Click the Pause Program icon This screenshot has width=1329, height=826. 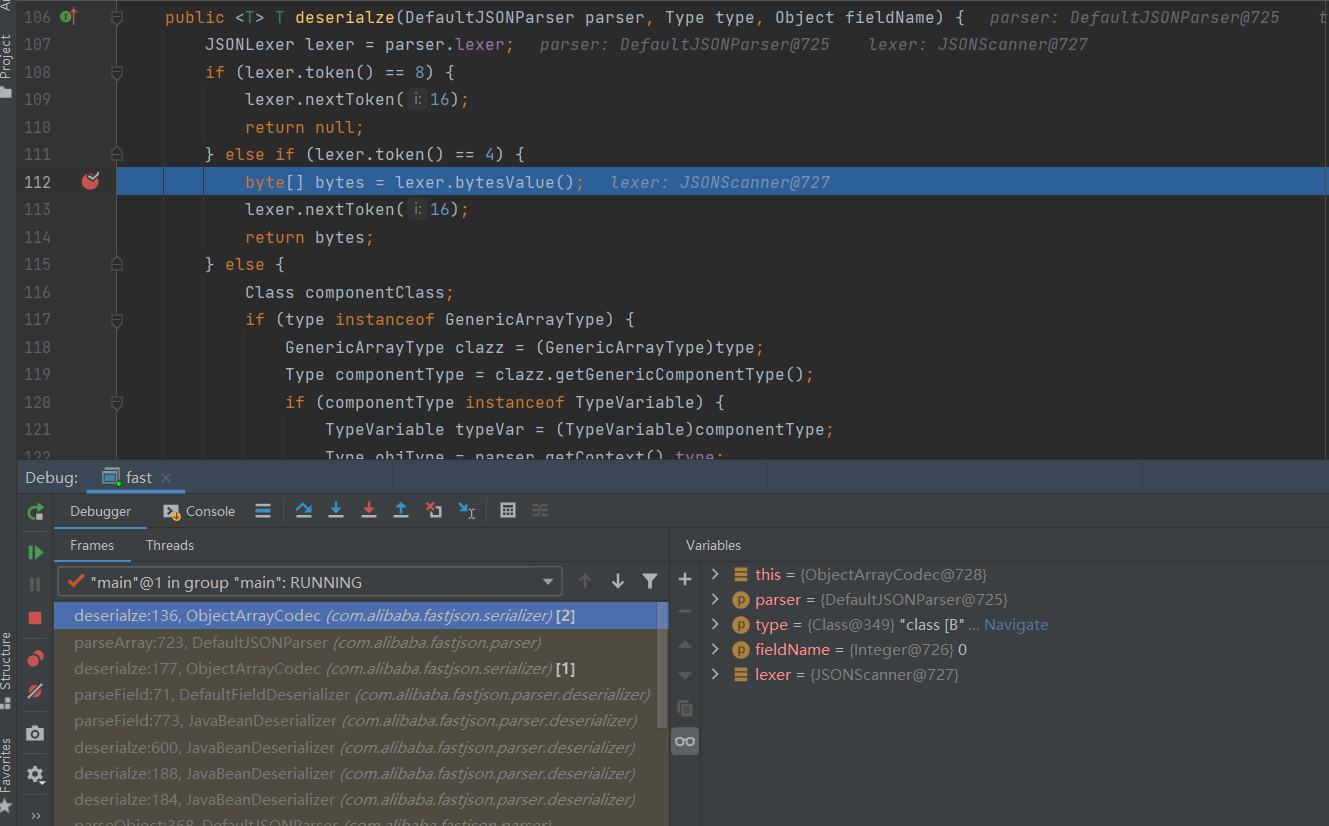coord(36,583)
